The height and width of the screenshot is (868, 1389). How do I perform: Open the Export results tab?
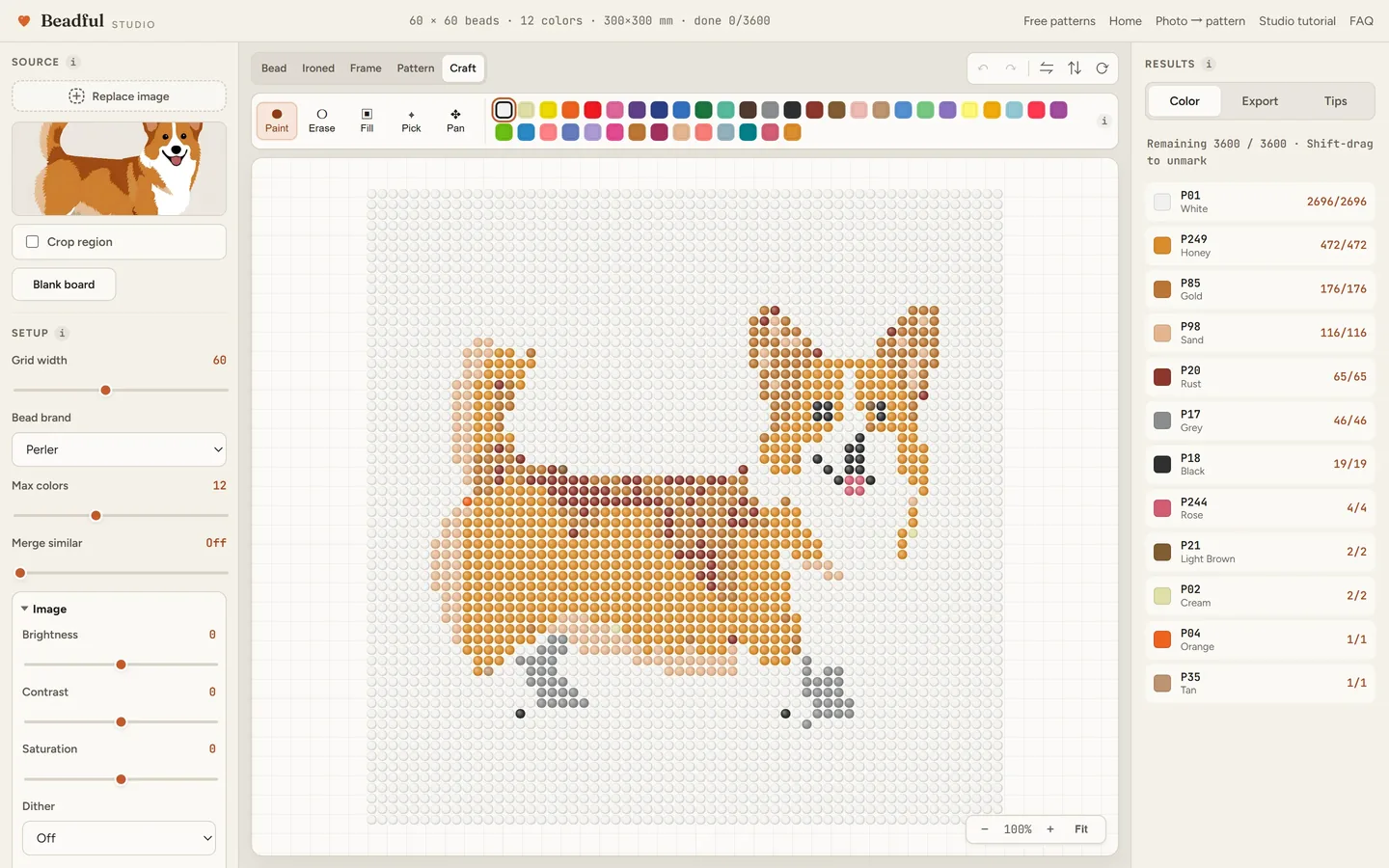pos(1260,101)
